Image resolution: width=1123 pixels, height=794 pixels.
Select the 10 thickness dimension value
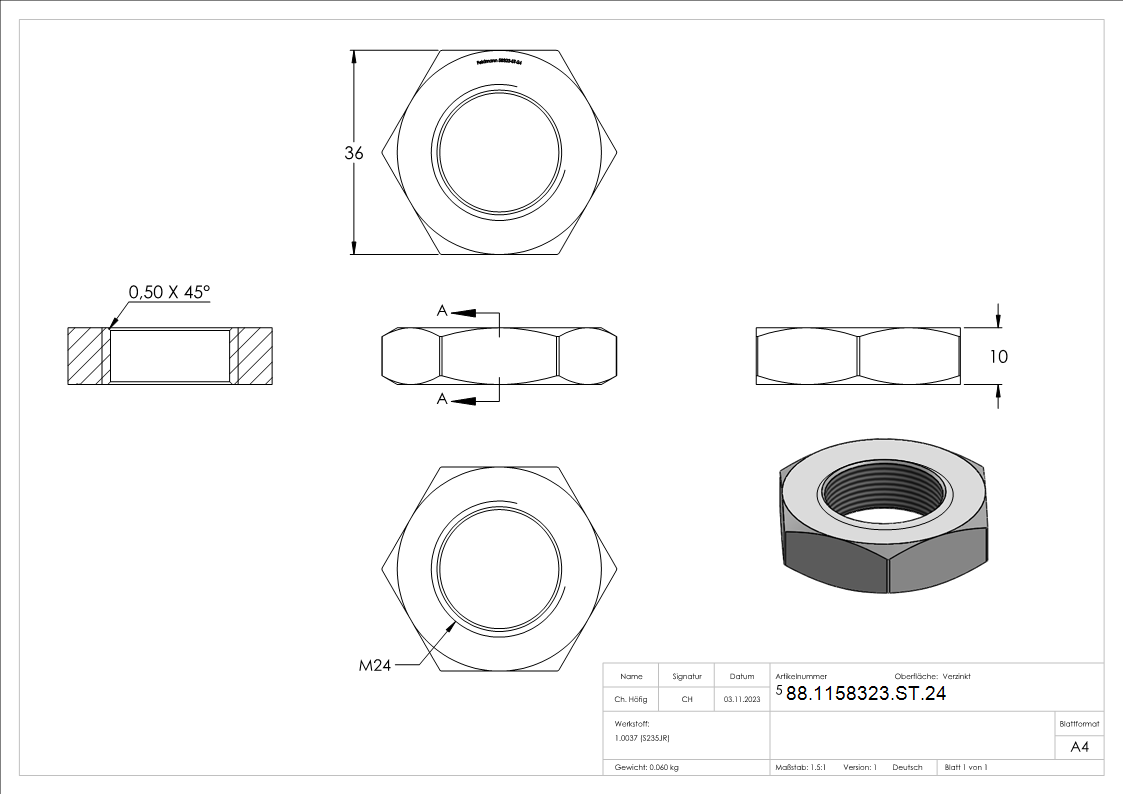tap(998, 357)
